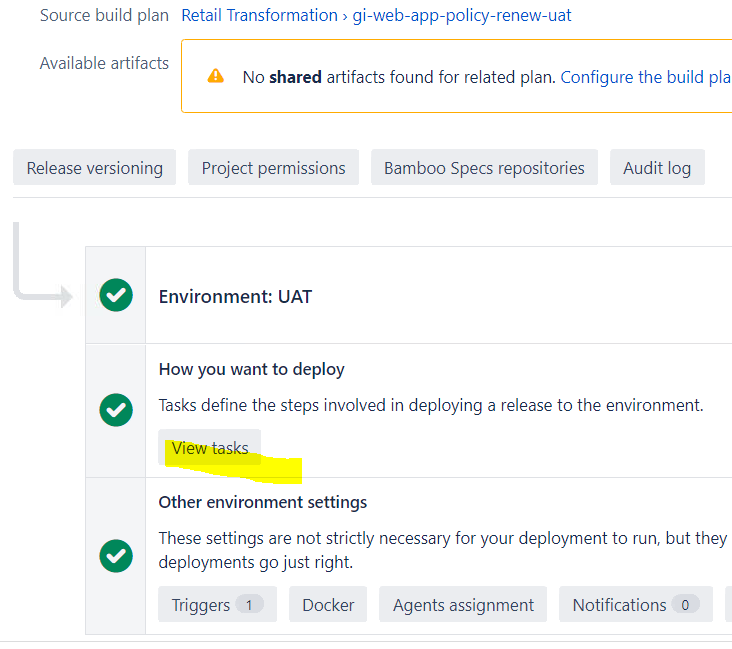Click the green checkmark beside Other environment settings
The height and width of the screenshot is (649, 732).
pos(116,555)
